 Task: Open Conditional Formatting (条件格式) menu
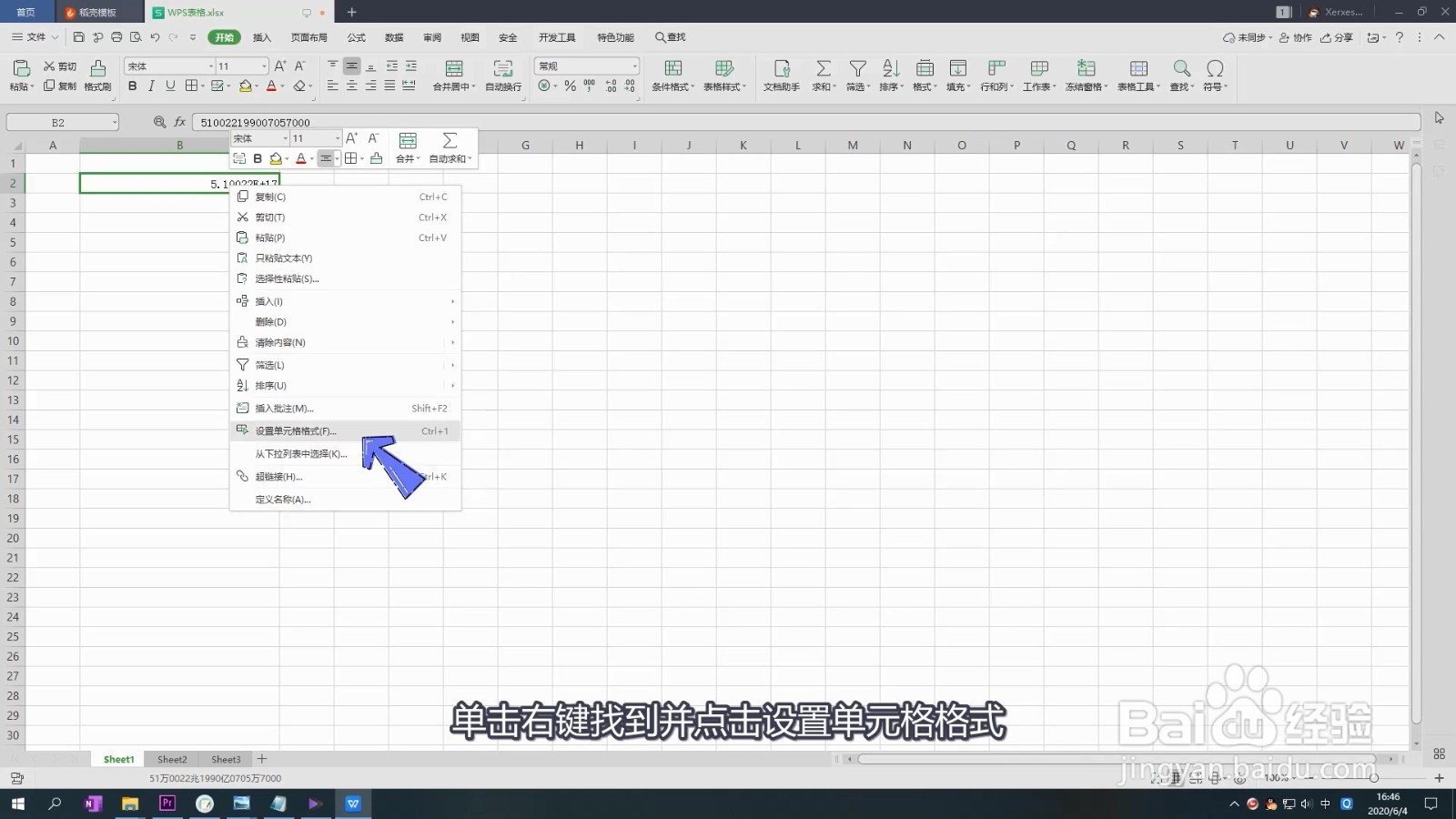[673, 76]
